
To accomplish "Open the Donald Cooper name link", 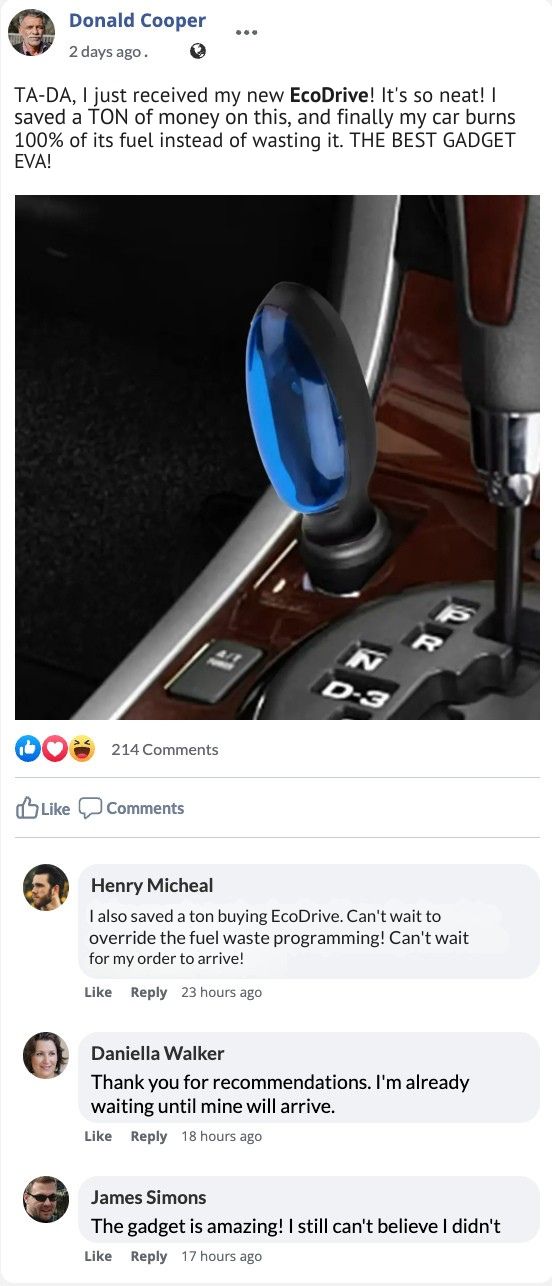I will (137, 21).
